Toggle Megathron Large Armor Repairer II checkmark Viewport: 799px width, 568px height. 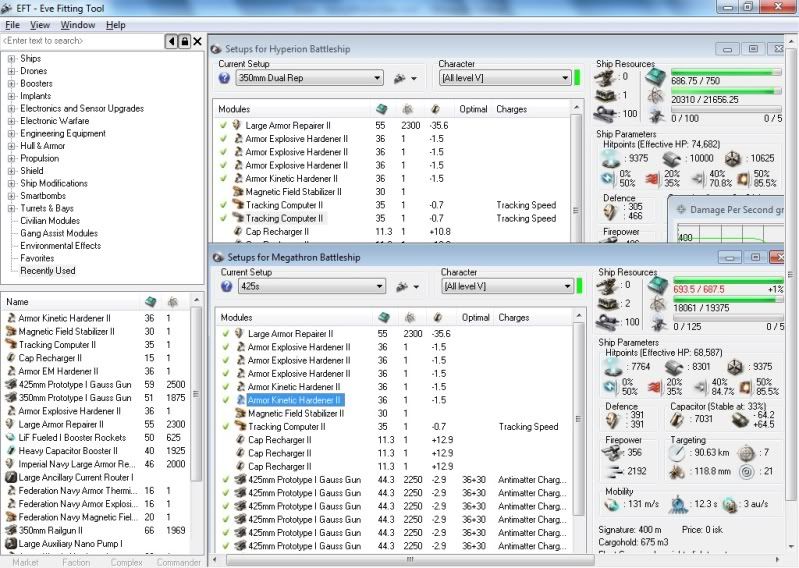click(226, 334)
